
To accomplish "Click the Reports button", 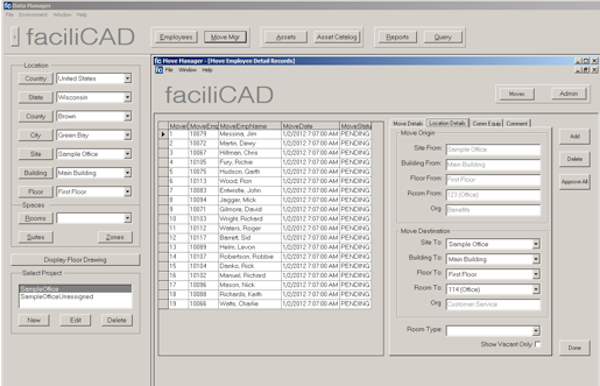I will 397,37.
